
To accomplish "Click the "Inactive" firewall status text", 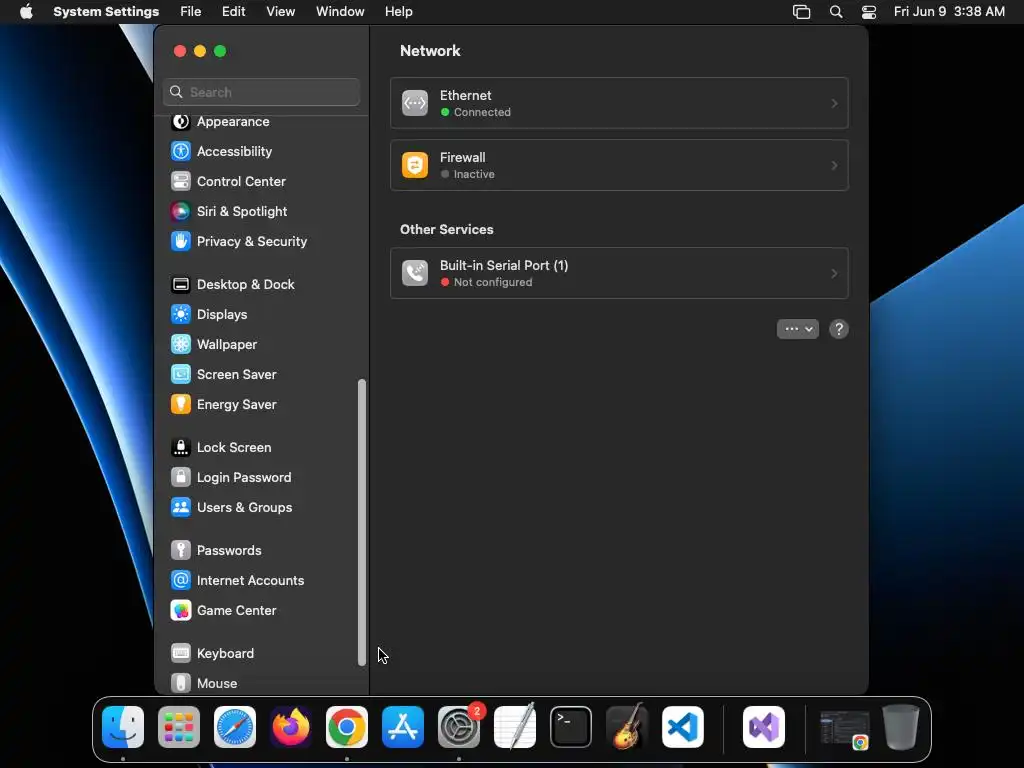I will 473,174.
